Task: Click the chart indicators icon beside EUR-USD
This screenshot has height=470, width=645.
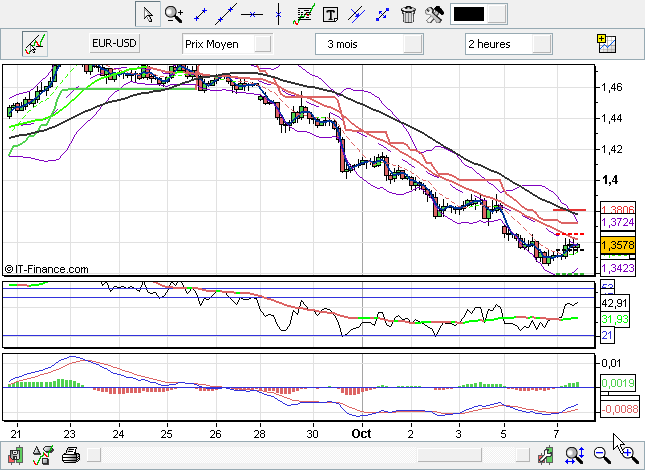Action: 36,44
